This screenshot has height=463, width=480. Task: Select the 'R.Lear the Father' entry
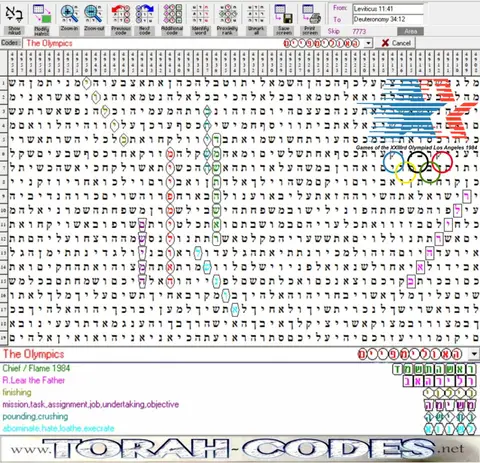pos(34,380)
